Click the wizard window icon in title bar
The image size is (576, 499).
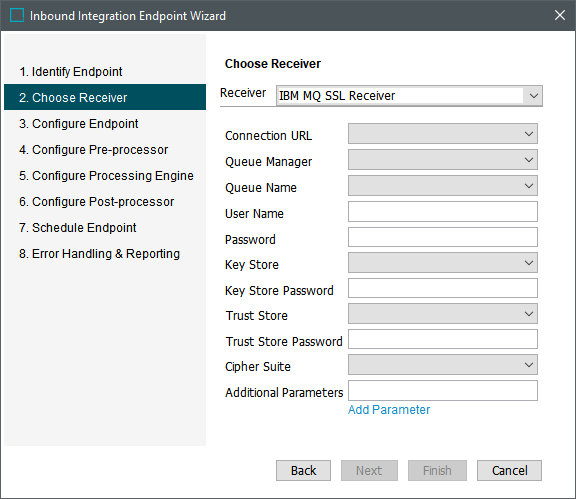tap(17, 15)
